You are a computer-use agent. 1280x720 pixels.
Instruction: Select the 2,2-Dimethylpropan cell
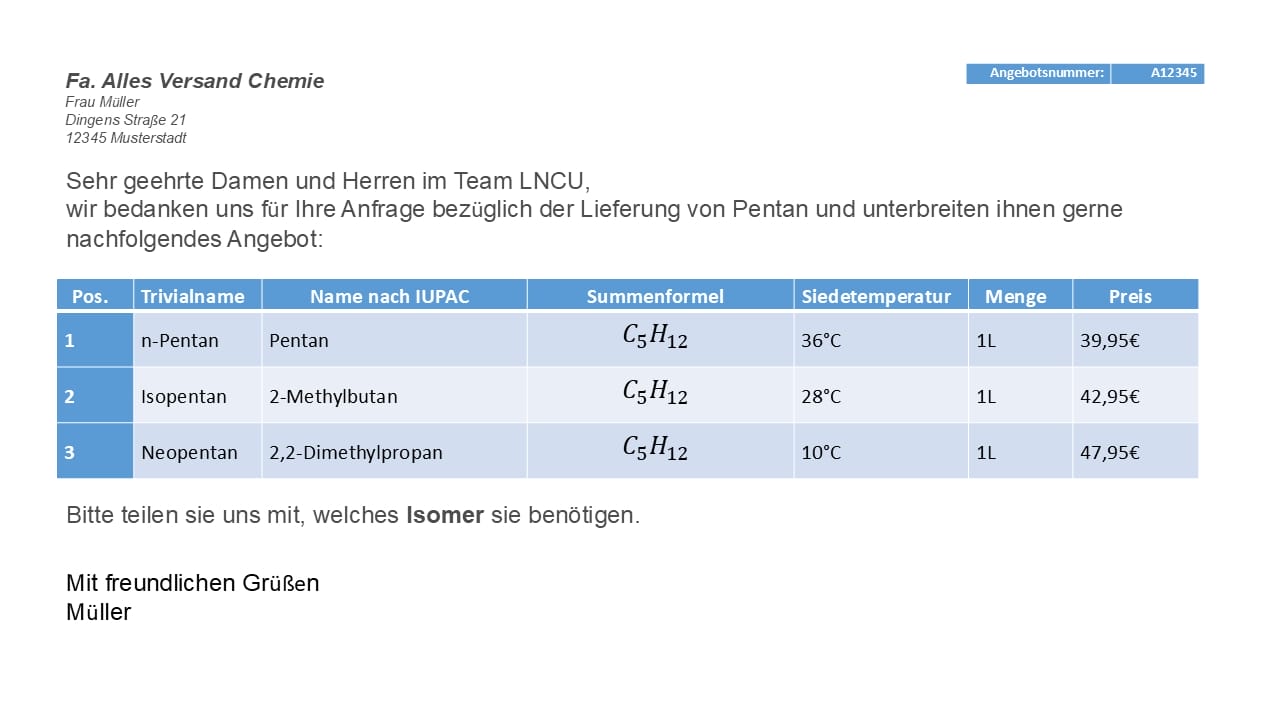tap(355, 452)
